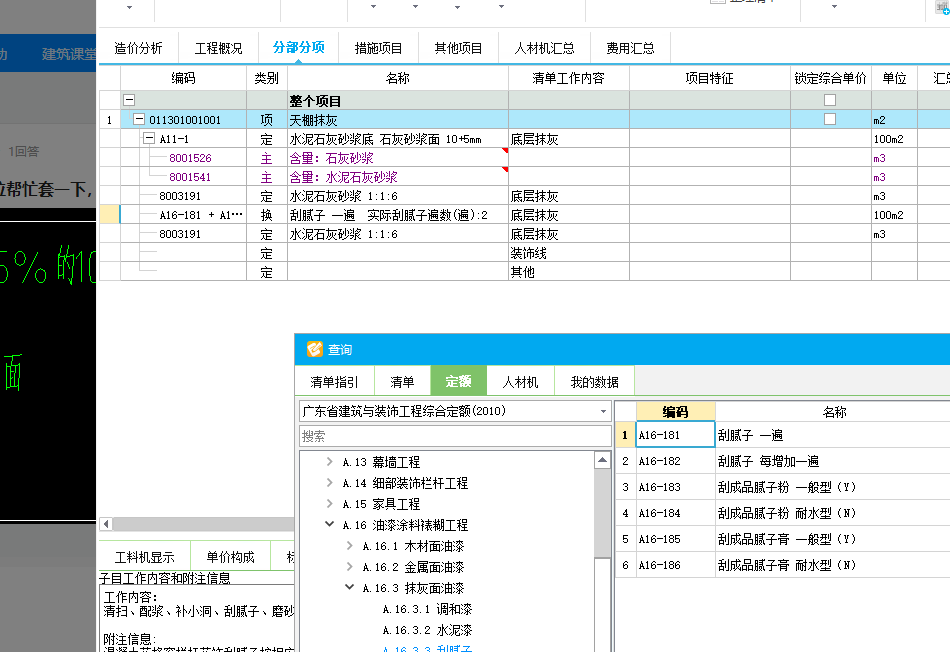The width and height of the screenshot is (950, 652).
Task: Collapse the A.16.3 抹灰面油漆 node
Action: click(x=350, y=587)
